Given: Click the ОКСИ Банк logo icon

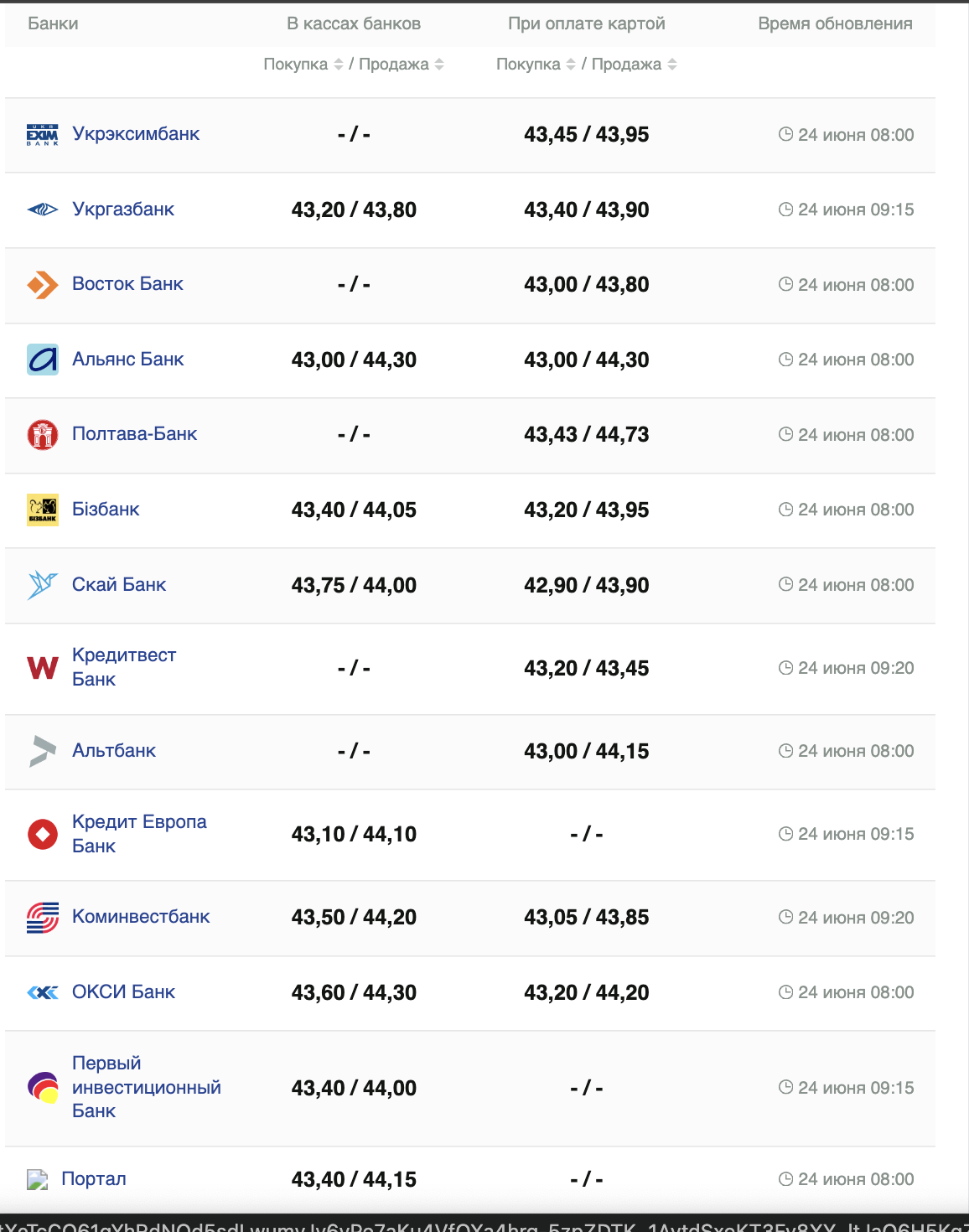Looking at the screenshot, I should [43, 992].
